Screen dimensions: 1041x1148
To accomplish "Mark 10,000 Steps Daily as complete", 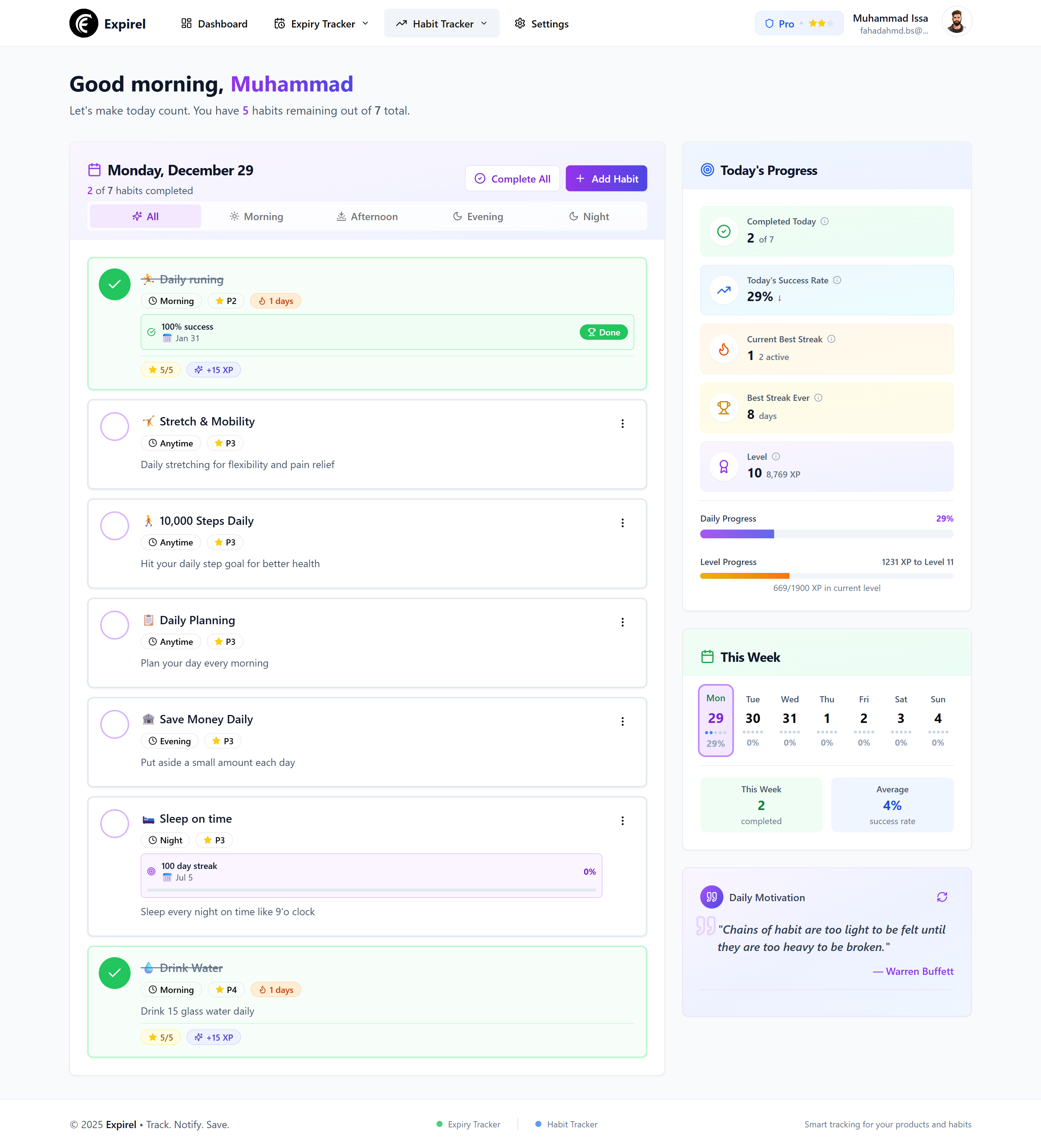I will point(115,526).
